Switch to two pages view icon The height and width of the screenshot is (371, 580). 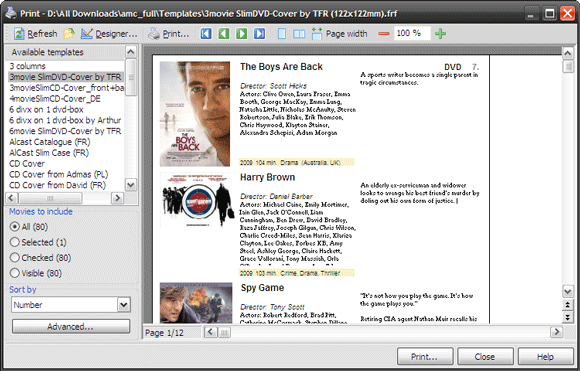[x=299, y=34]
